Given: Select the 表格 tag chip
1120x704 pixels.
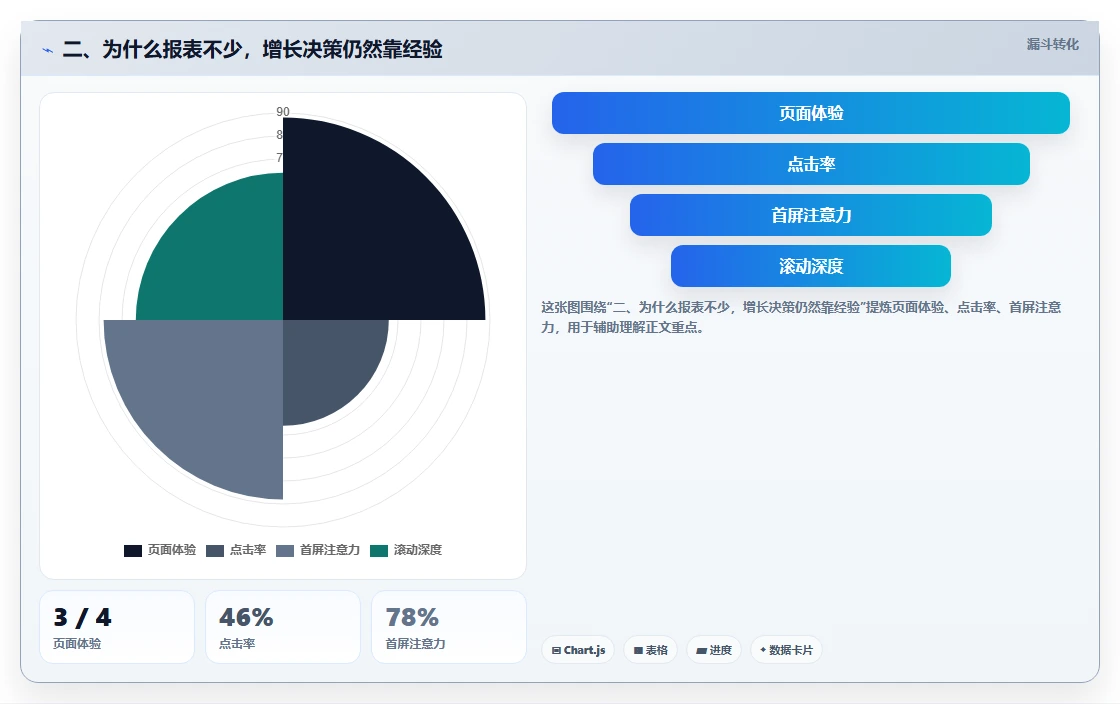Looking at the screenshot, I should [x=651, y=650].
